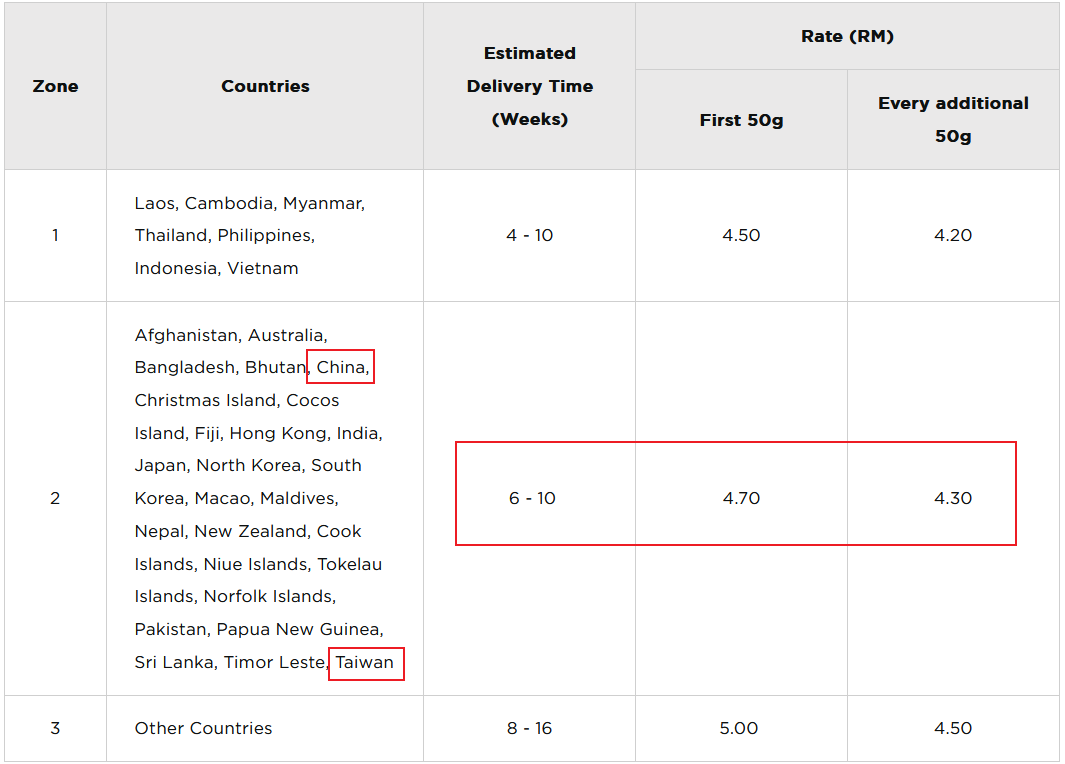Select the "Rate (RM)" header
Image resolution: width=1065 pixels, height=764 pixels.
847,36
